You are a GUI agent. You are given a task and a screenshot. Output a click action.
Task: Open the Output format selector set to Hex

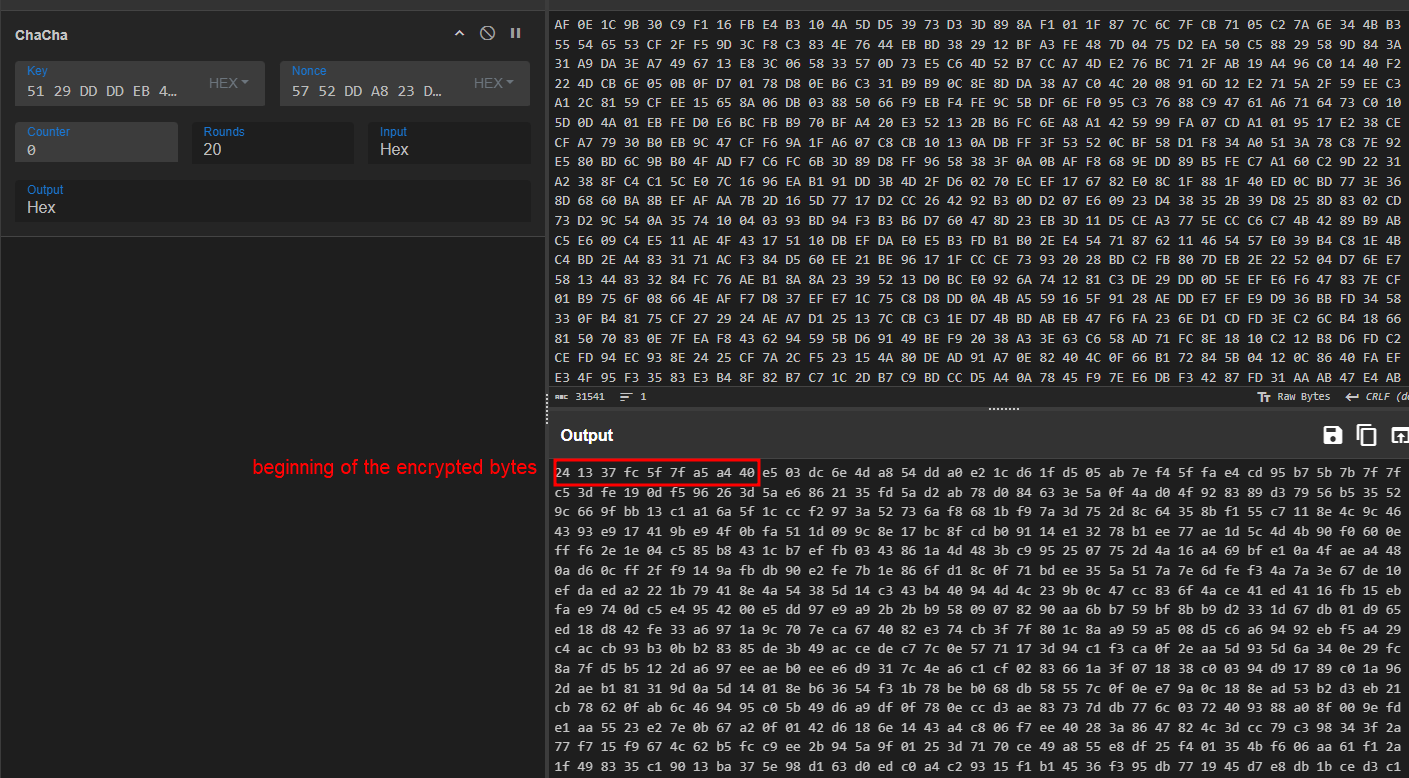point(272,201)
